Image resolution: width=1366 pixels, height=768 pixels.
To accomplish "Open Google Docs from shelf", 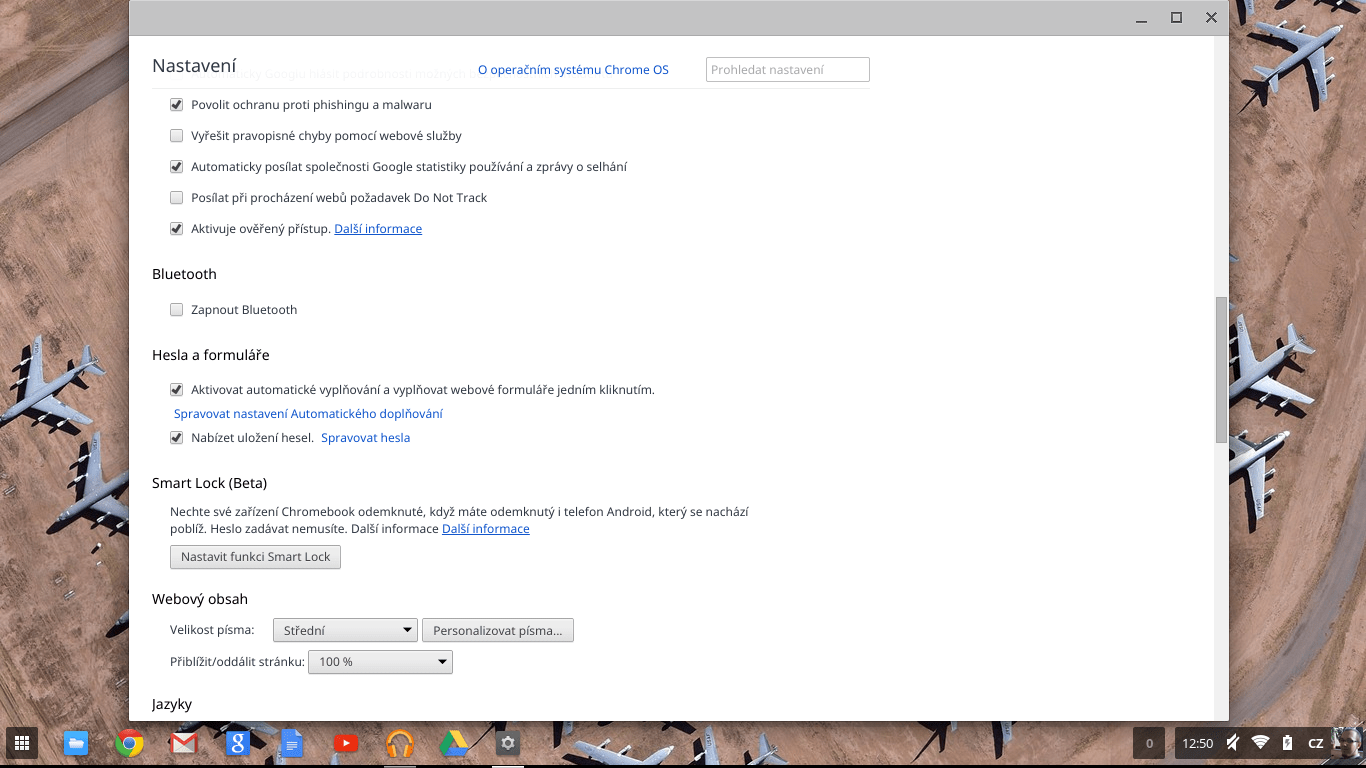I will (291, 743).
